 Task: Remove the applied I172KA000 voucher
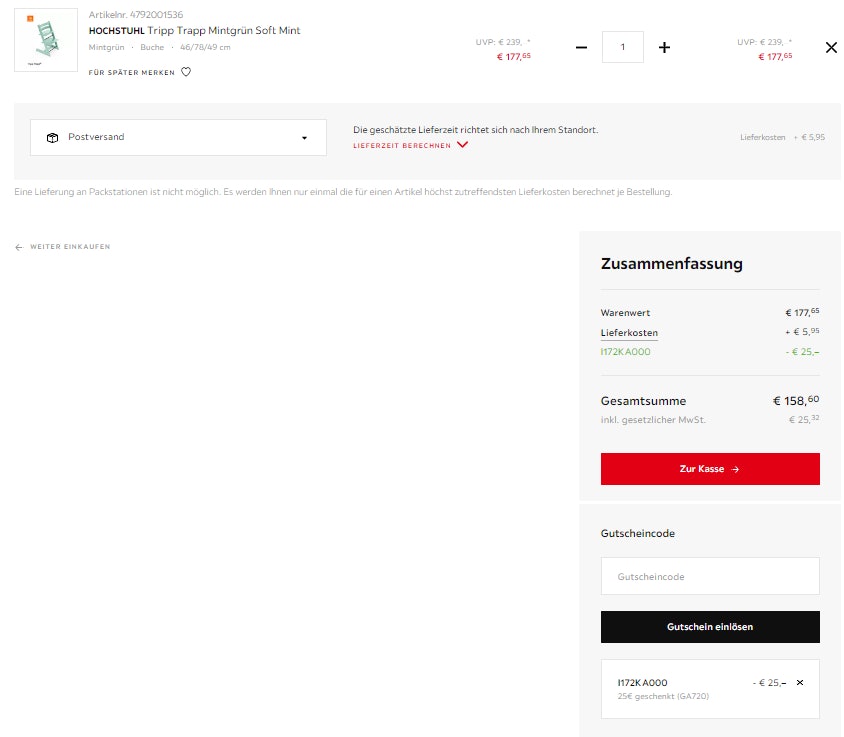pyautogui.click(x=800, y=683)
